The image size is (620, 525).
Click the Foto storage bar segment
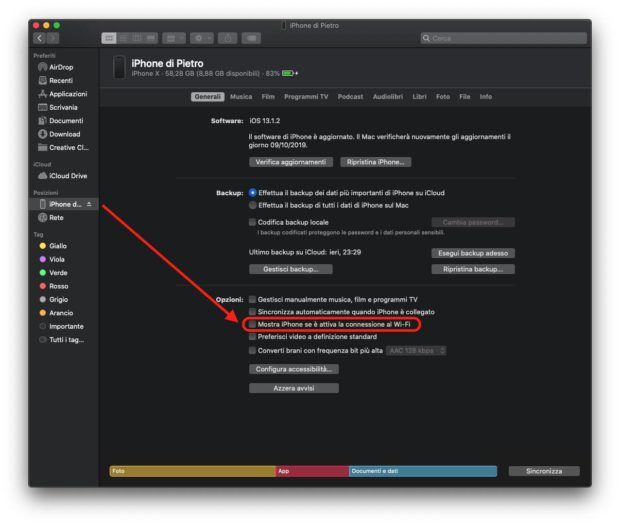point(193,471)
